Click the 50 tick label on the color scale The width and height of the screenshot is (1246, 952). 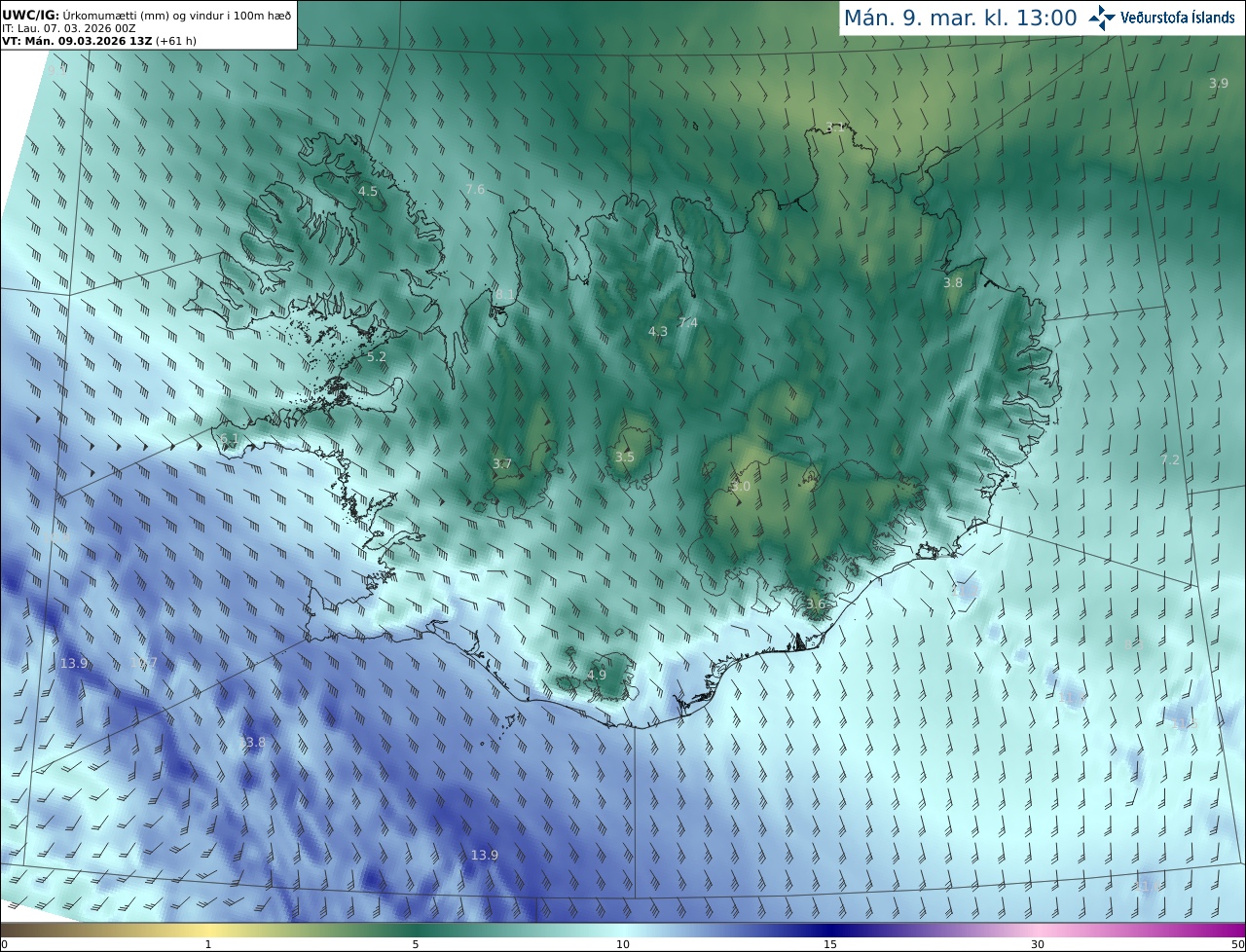[x=1237, y=944]
